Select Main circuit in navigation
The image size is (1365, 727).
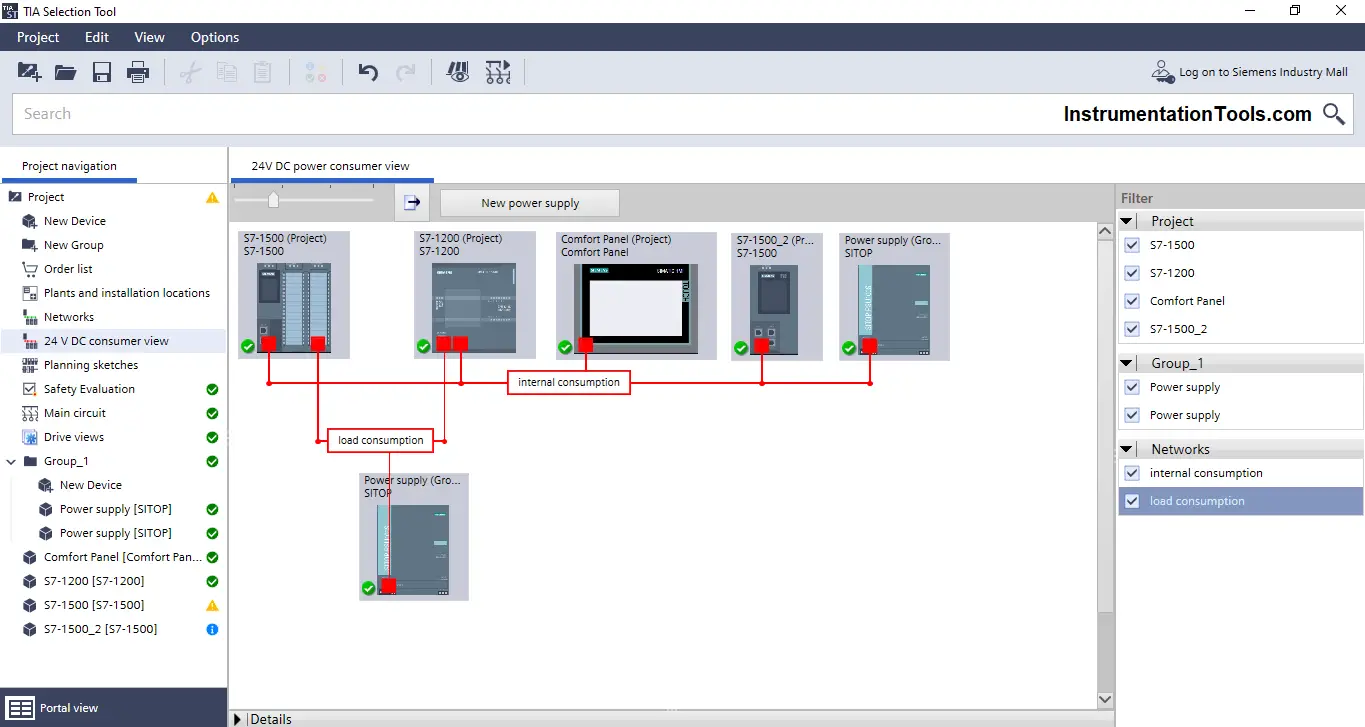click(75, 413)
